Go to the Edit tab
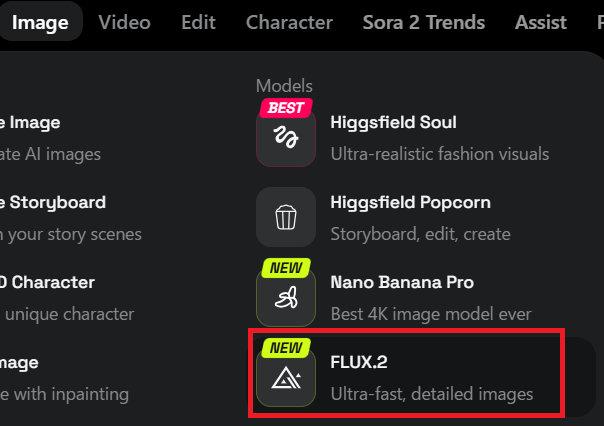Viewport: 604px width, 426px height. pos(198,22)
